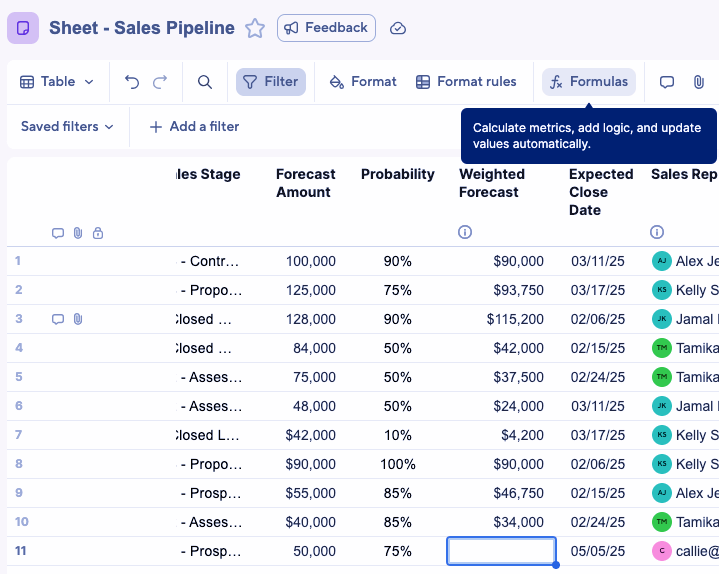Open the Formulas panel

tap(589, 82)
